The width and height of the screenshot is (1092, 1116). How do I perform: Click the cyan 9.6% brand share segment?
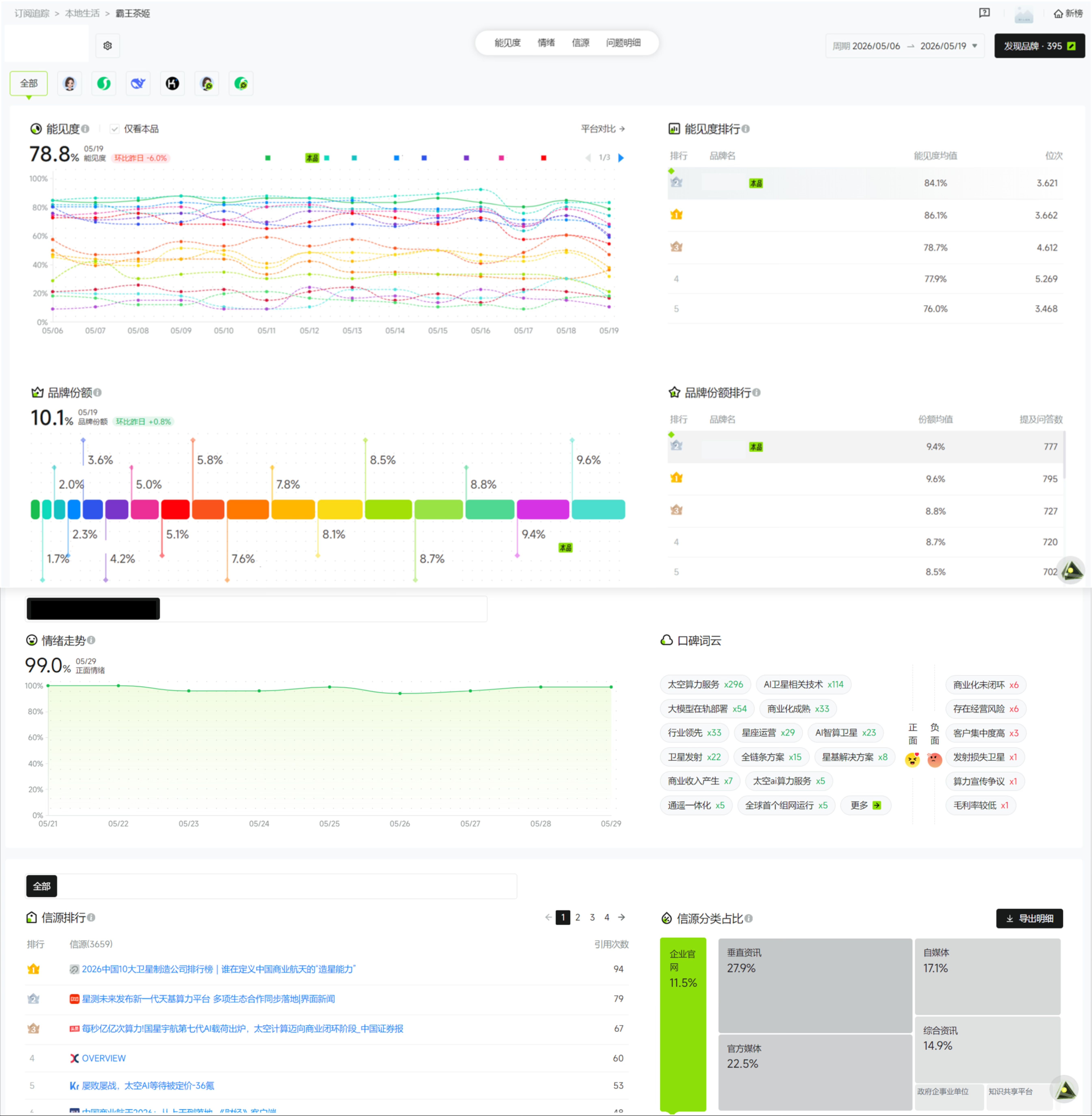click(x=598, y=509)
